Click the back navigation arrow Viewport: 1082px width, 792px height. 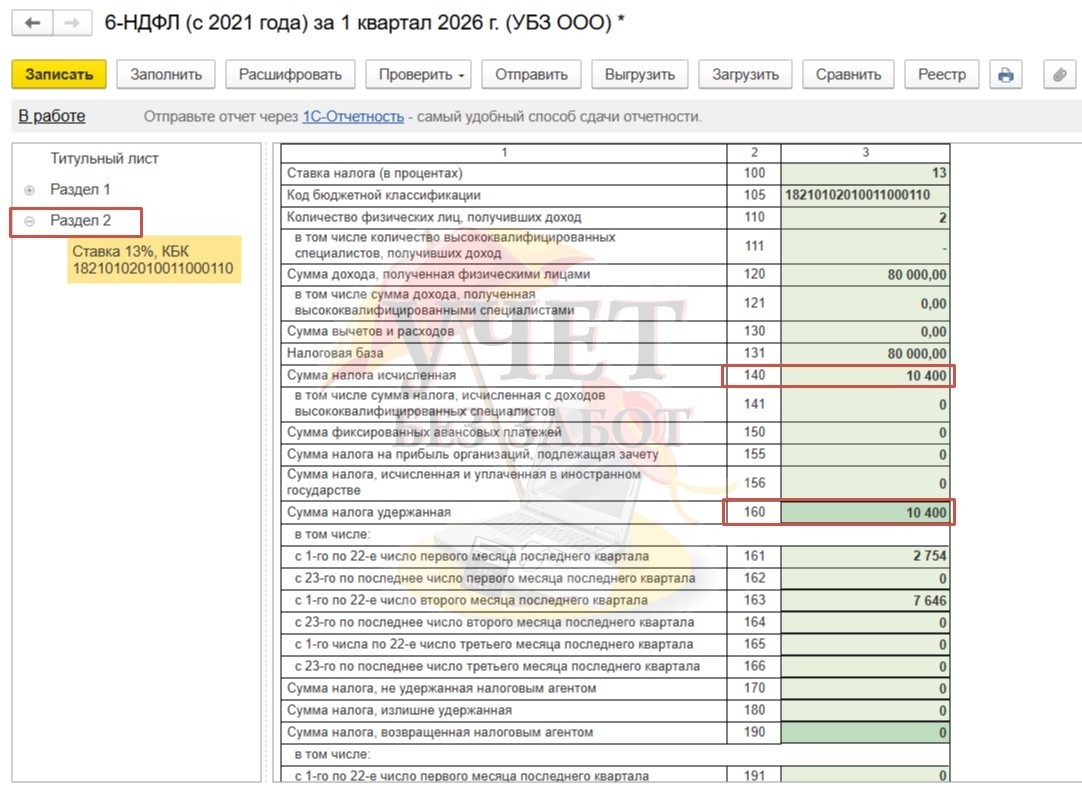tap(32, 22)
